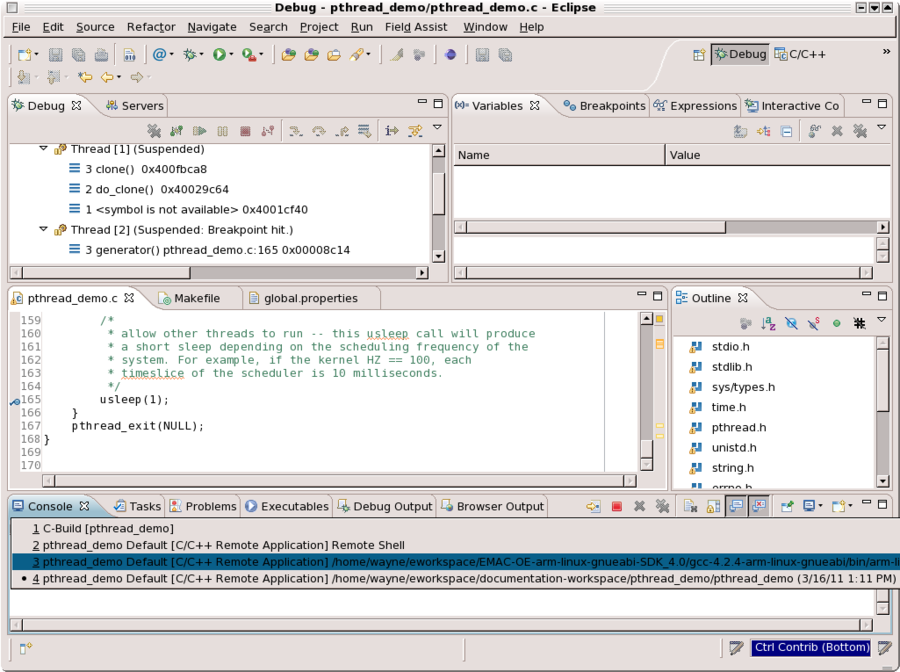The width and height of the screenshot is (900, 672).
Task: Collapse all entries in Variables view
Action: (x=786, y=130)
